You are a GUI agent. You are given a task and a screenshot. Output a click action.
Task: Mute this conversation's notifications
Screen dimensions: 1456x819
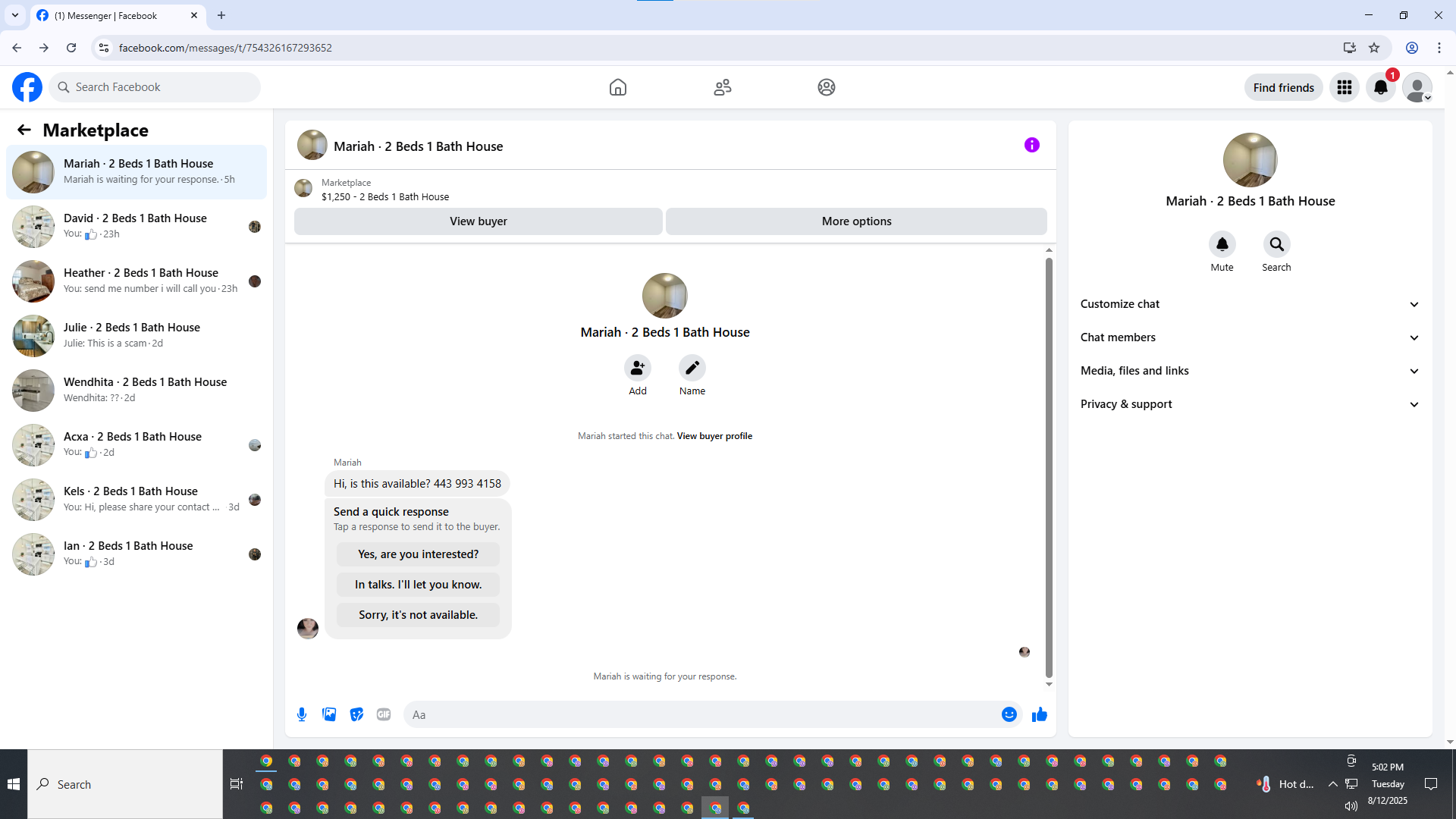point(1222,245)
